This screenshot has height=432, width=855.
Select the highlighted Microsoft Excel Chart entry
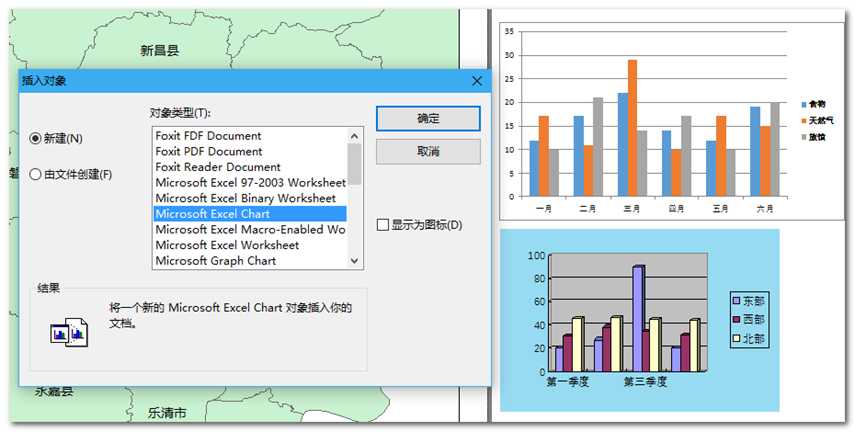(x=250, y=214)
